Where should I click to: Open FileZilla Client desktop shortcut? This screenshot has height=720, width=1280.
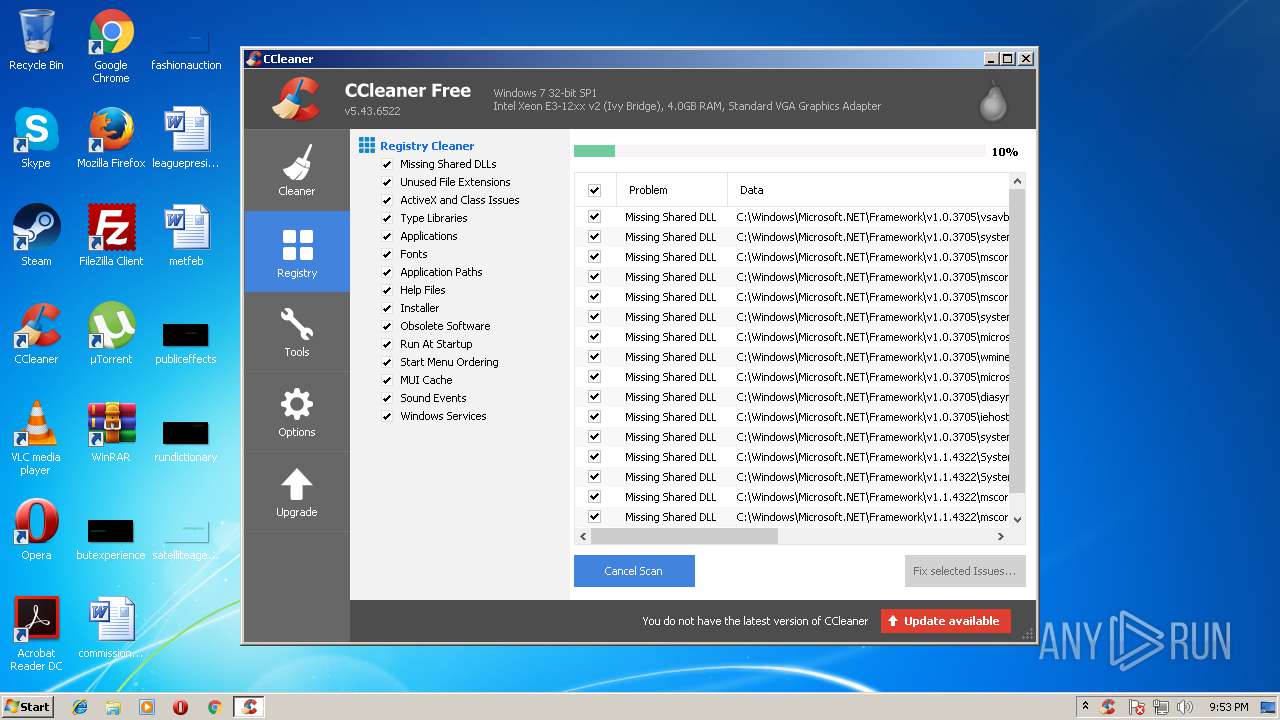[x=111, y=236]
